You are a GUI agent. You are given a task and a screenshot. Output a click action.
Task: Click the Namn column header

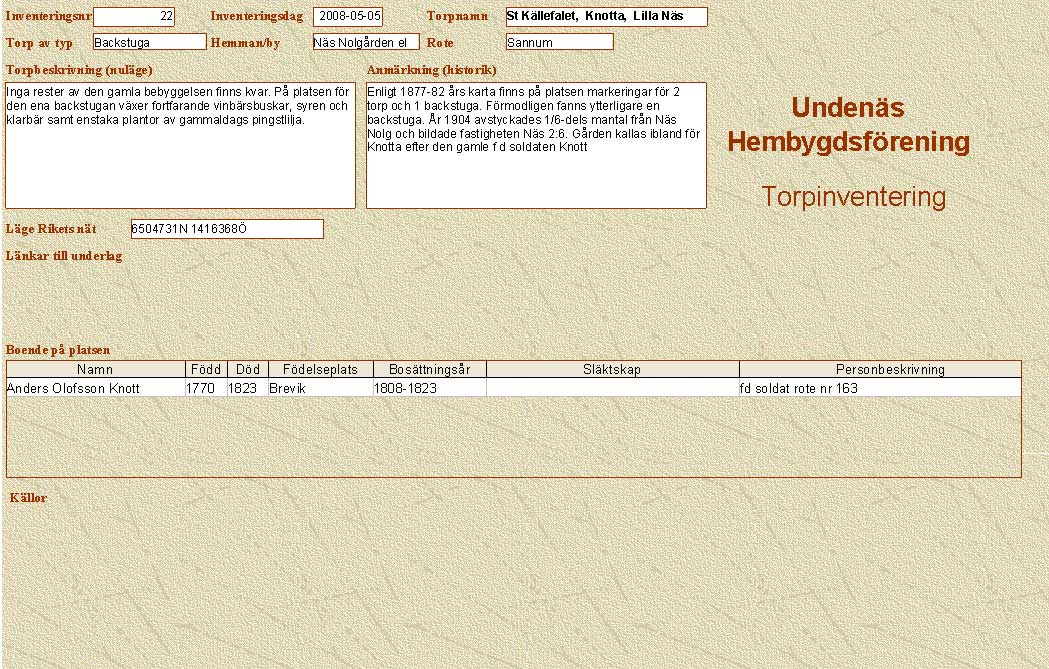[95, 370]
